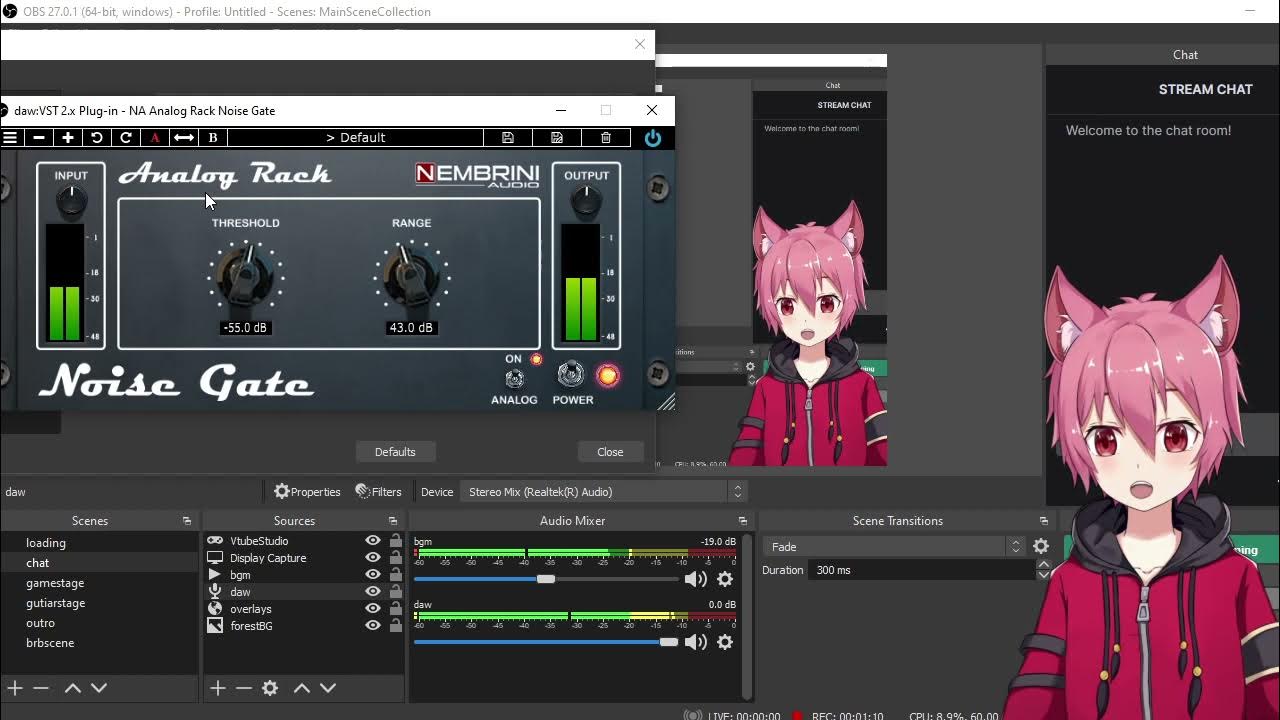This screenshot has height=720, width=1280.
Task: Move the scene down
Action: [99, 688]
